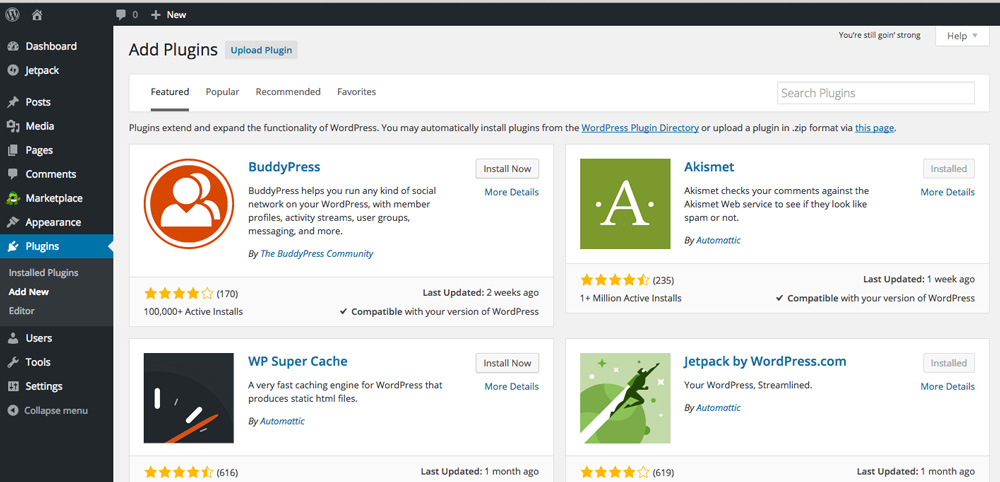Open More Details for Akismet

click(x=948, y=192)
